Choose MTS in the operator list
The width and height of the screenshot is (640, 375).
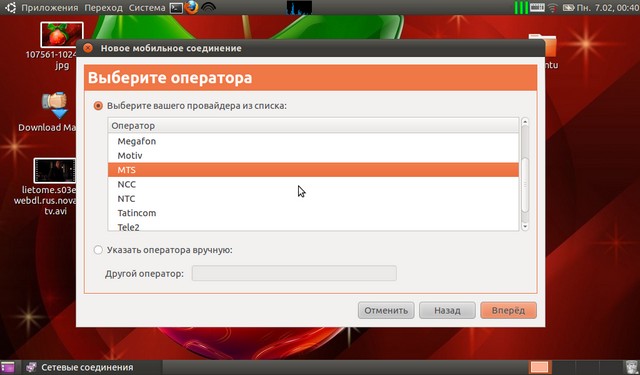coord(313,170)
